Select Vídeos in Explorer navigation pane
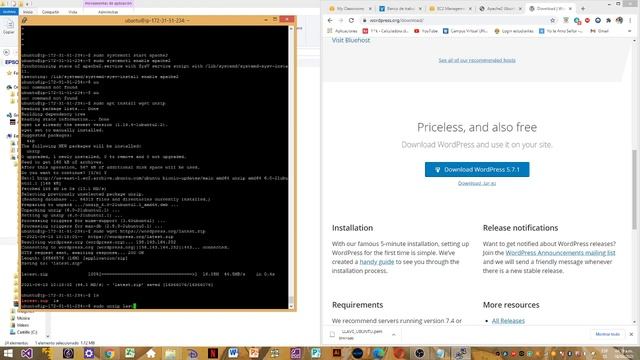The image size is (640, 360). click(23, 325)
